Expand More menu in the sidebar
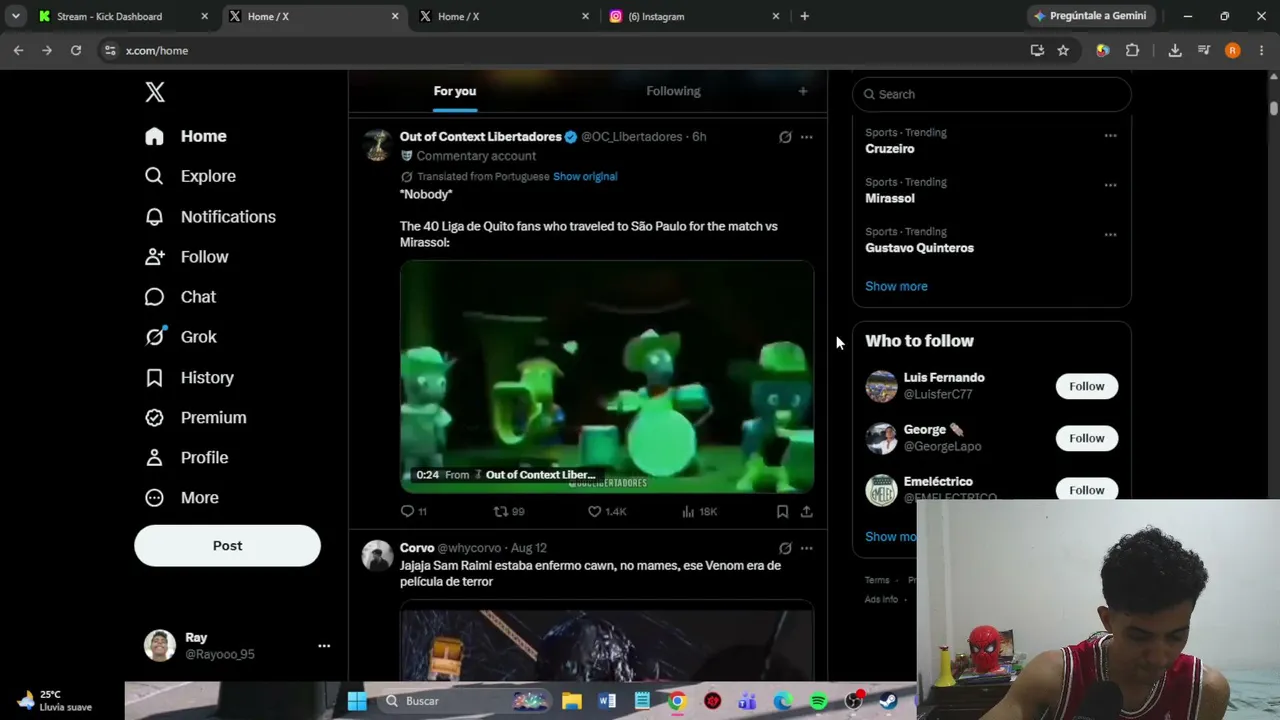 click(x=181, y=497)
